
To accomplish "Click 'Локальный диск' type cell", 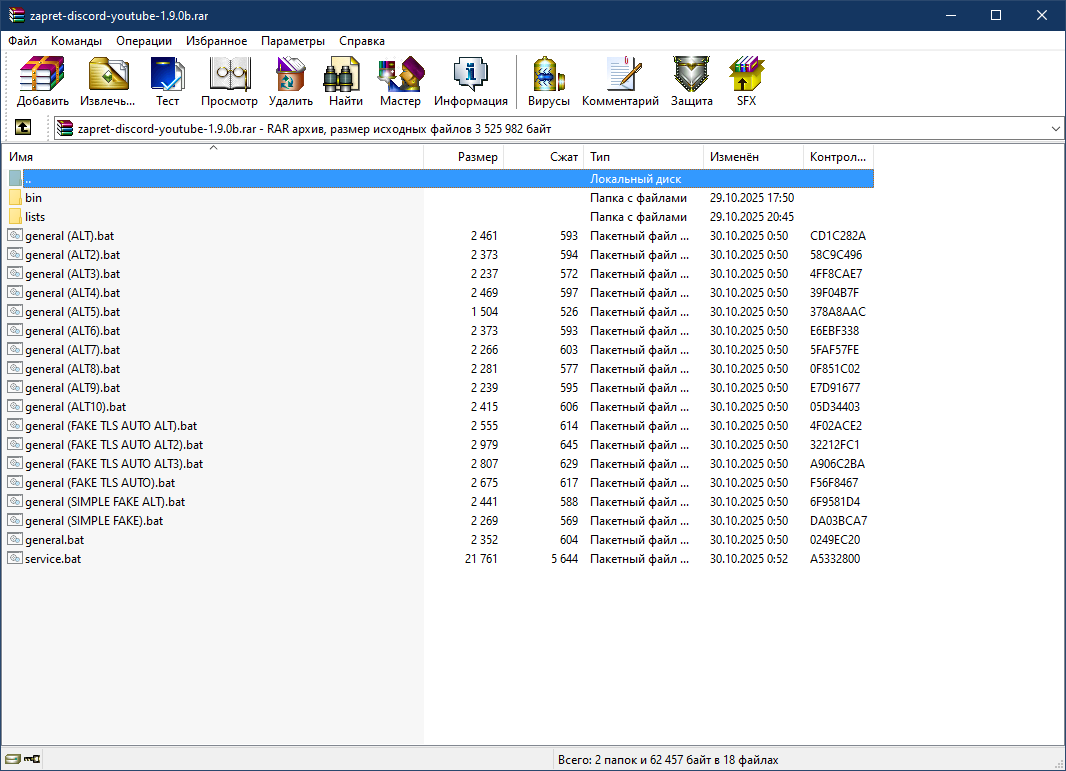I will [x=636, y=179].
